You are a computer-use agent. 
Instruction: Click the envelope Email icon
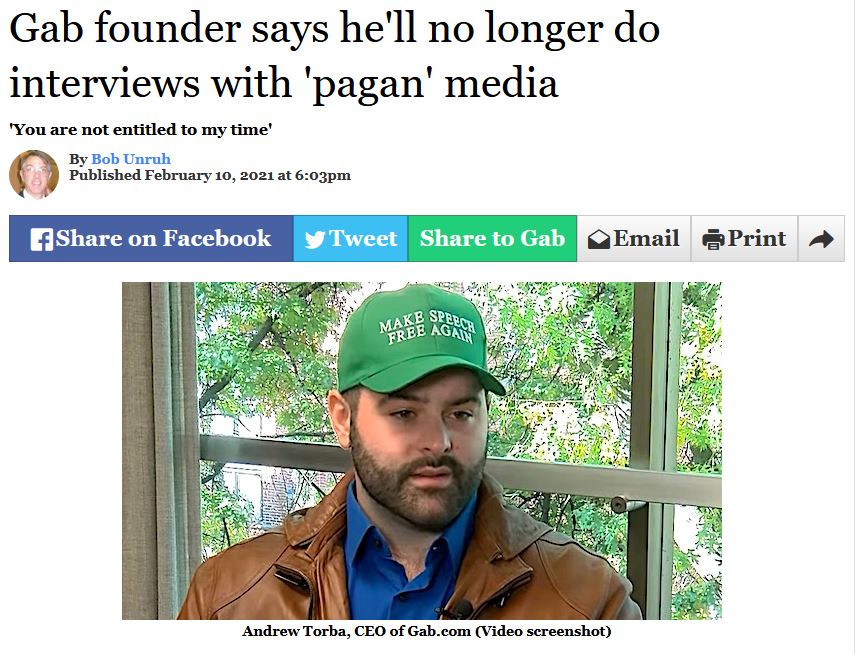tap(599, 239)
